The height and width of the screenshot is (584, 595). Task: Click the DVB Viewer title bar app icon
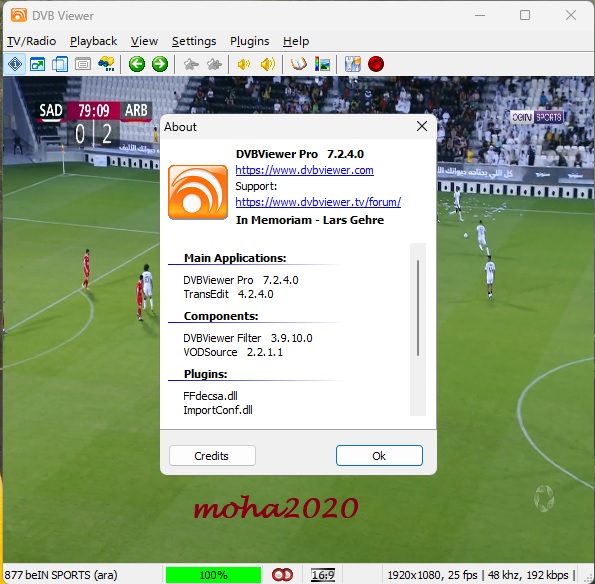[x=19, y=16]
